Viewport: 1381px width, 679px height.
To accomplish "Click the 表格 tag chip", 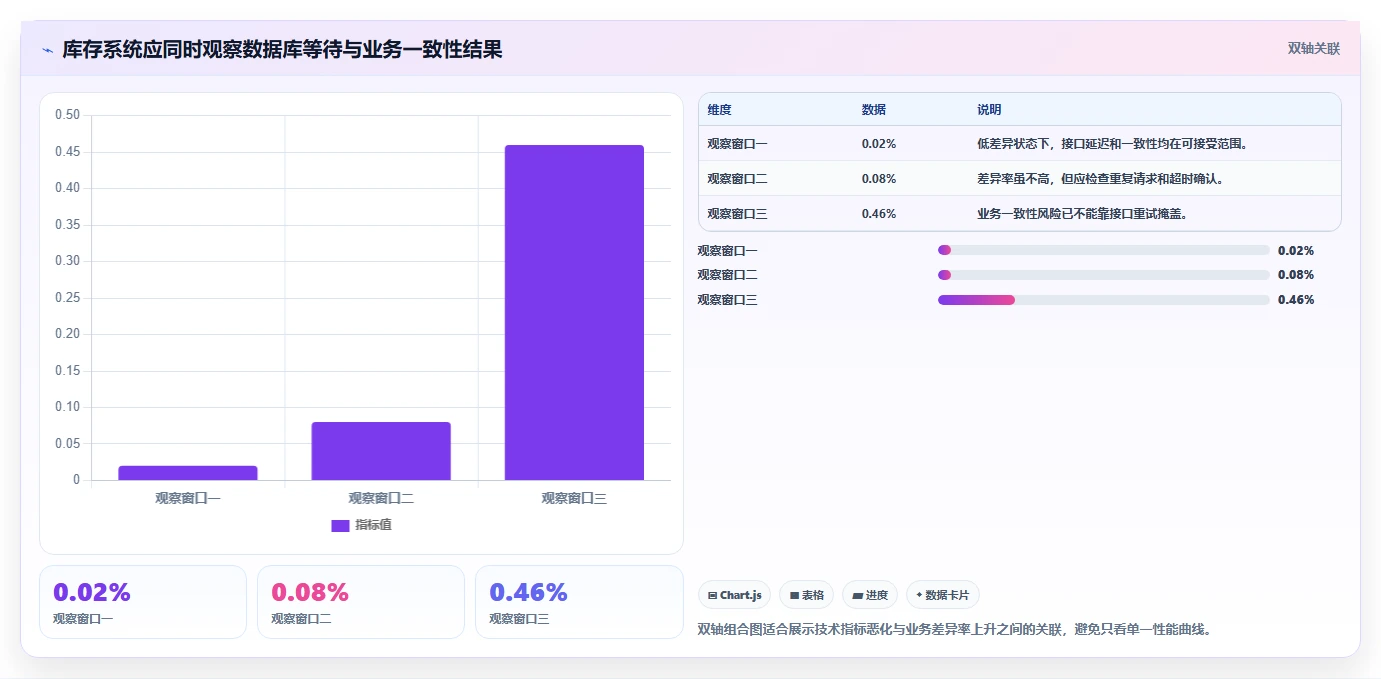I will [806, 595].
